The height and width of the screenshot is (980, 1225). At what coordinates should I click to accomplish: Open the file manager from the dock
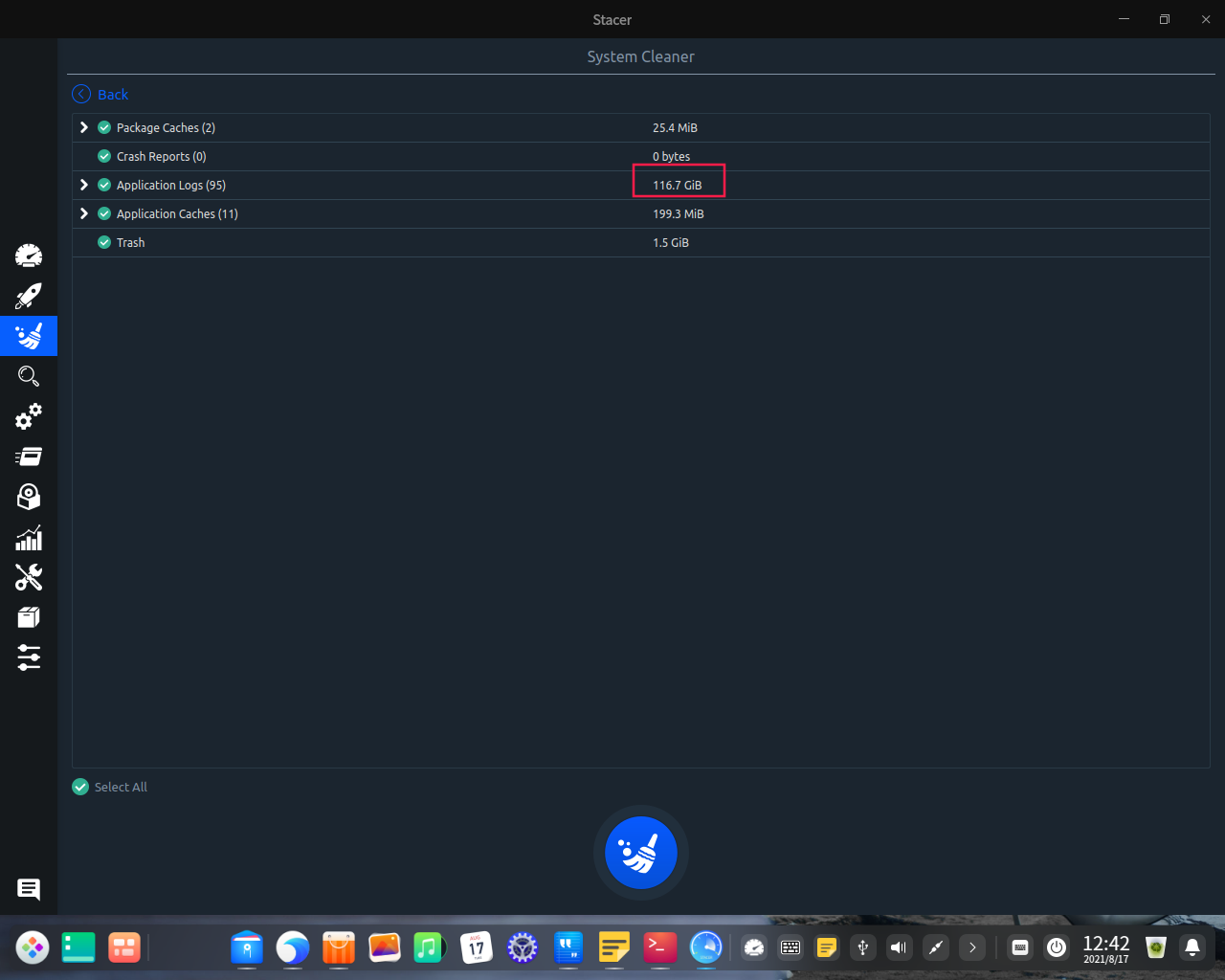247,947
